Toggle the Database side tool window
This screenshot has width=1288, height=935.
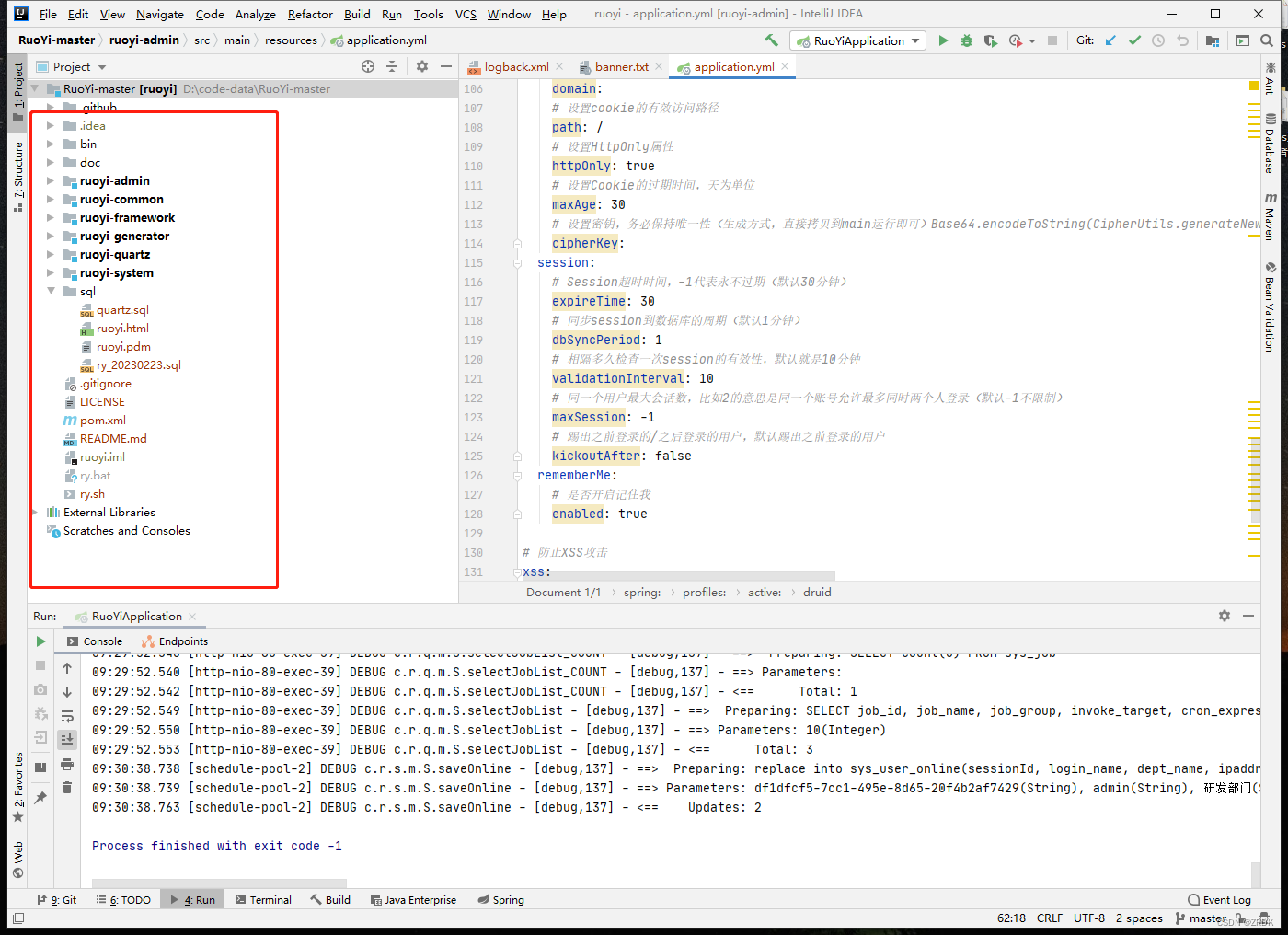click(x=1271, y=144)
